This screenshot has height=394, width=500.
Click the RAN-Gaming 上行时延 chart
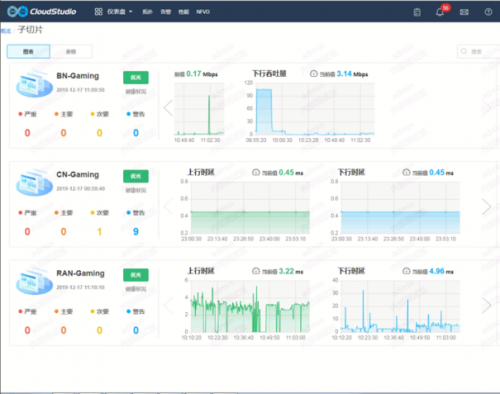point(250,306)
